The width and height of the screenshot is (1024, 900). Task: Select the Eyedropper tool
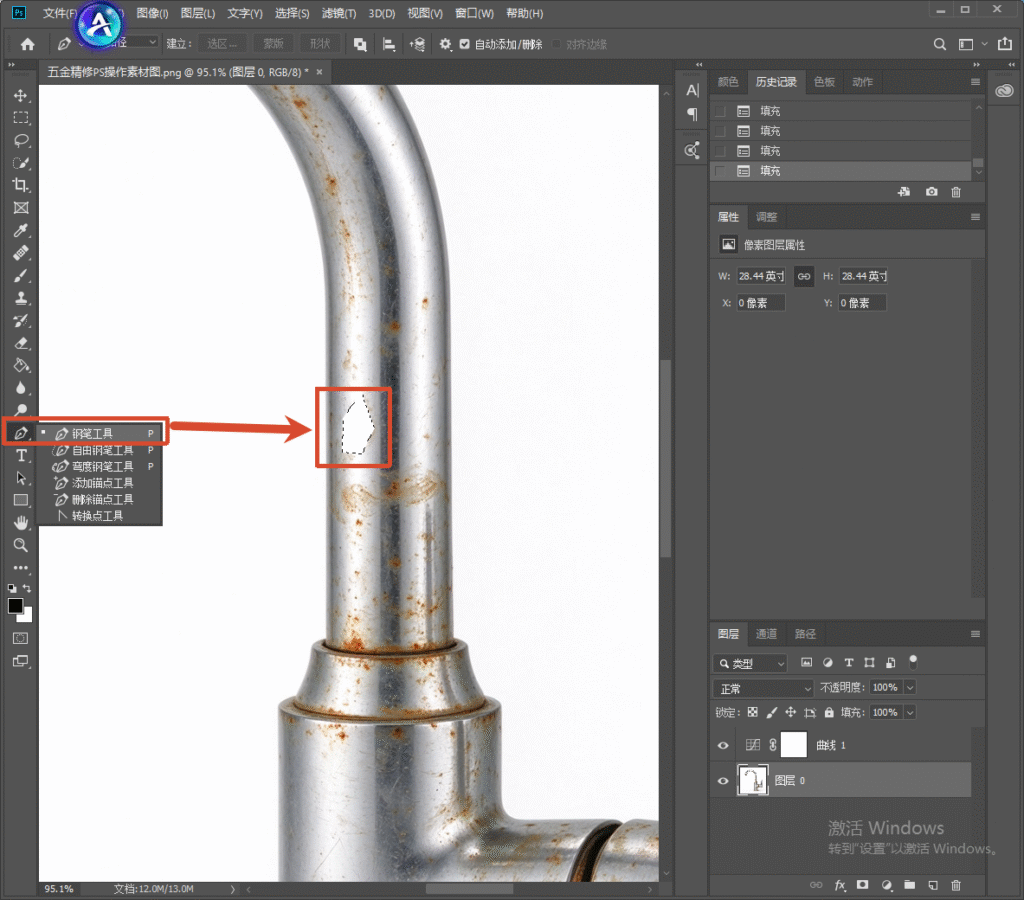(21, 231)
